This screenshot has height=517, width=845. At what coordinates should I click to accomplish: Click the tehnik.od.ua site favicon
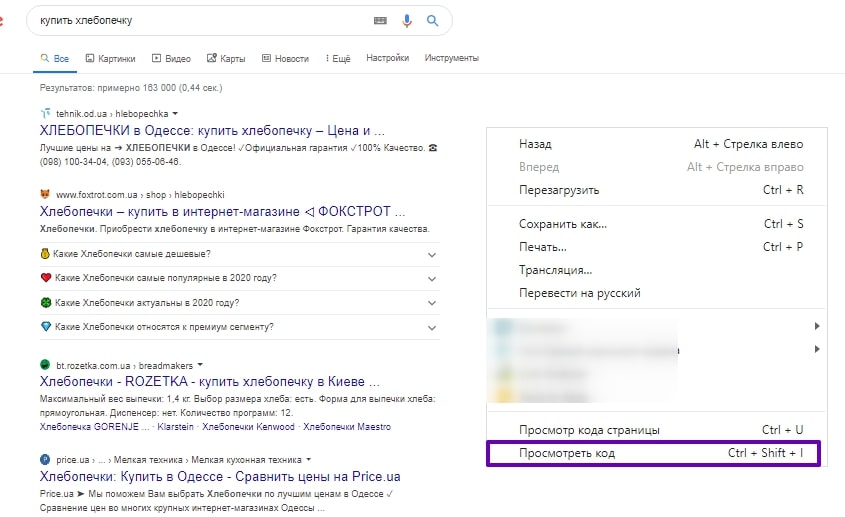click(x=45, y=113)
